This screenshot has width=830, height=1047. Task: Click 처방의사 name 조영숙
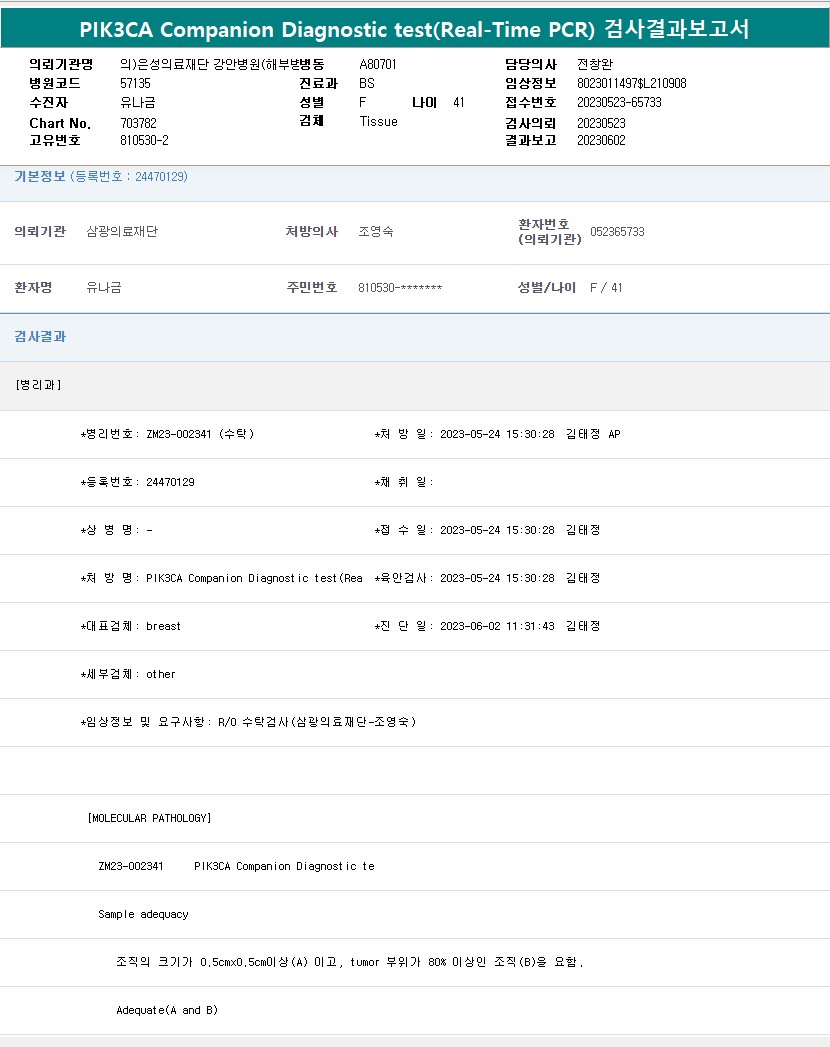coord(376,232)
